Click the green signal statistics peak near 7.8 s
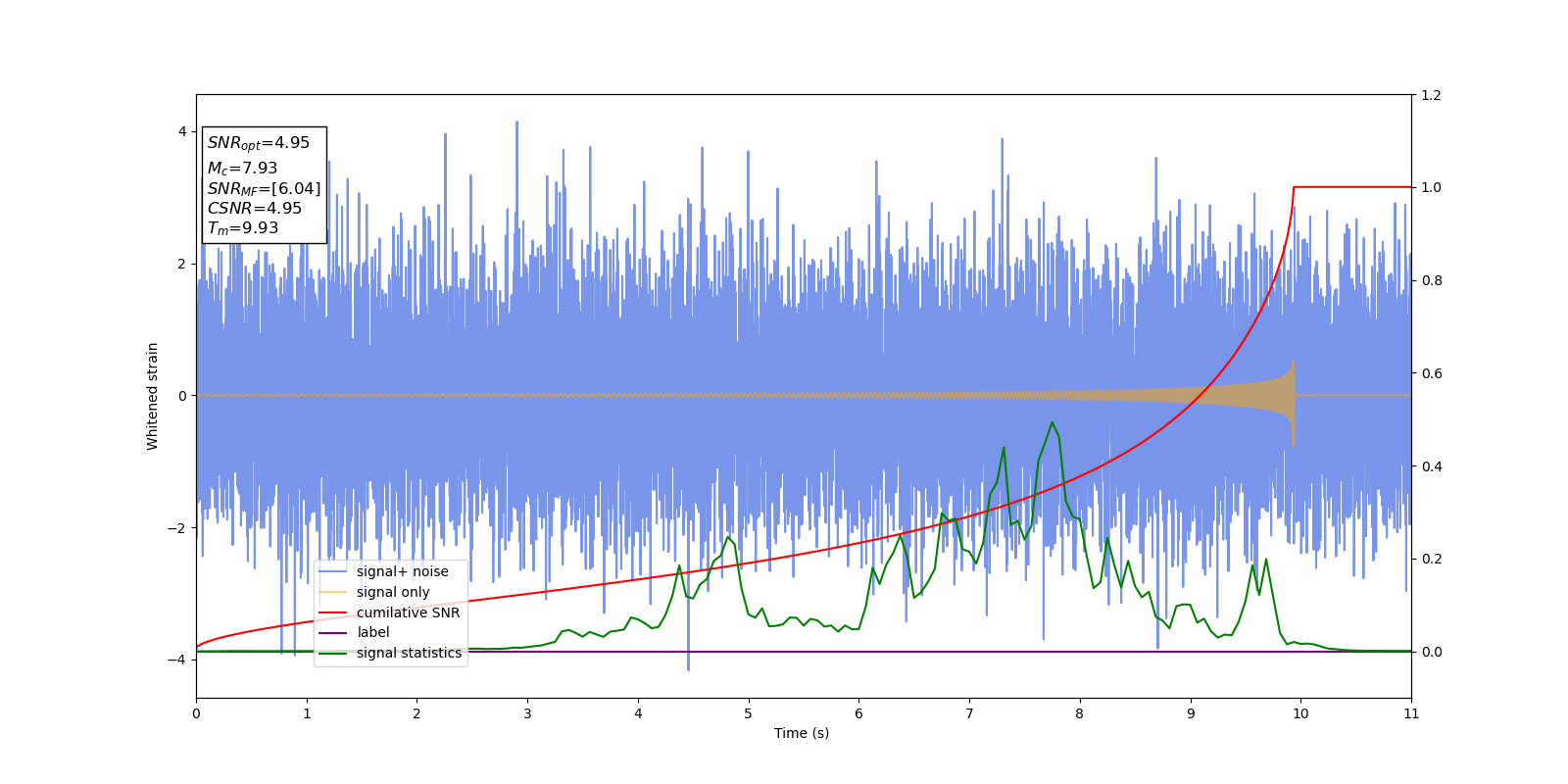Screen dimensions: 1568x784 (1053, 422)
